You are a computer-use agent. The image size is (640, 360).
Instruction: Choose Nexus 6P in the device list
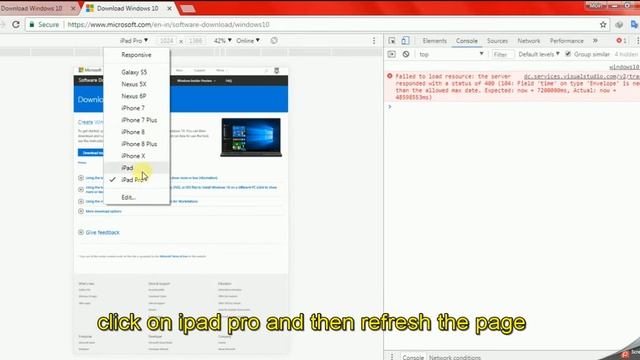(x=137, y=96)
